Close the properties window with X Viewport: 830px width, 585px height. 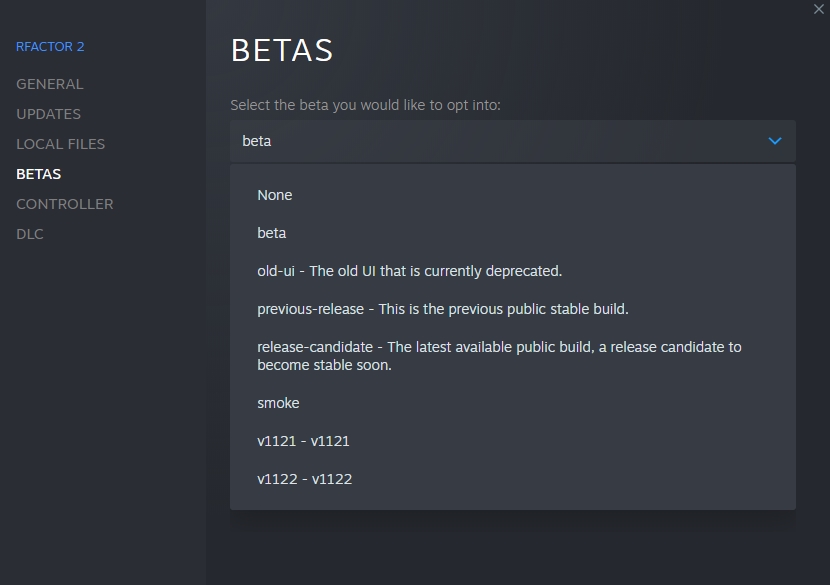pyautogui.click(x=820, y=8)
